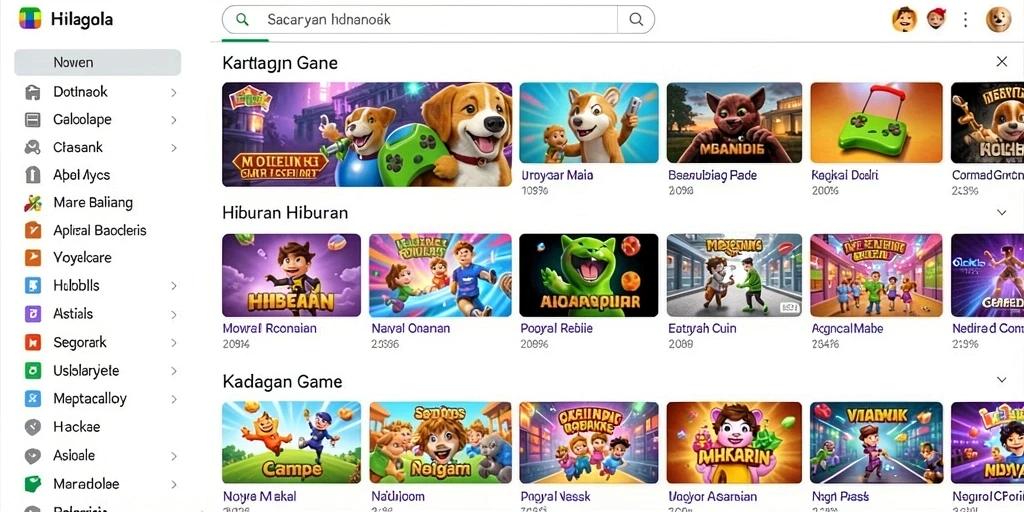Expand the Claeank sidebar chevron
Screen dimensions: 1024x512
point(174,148)
